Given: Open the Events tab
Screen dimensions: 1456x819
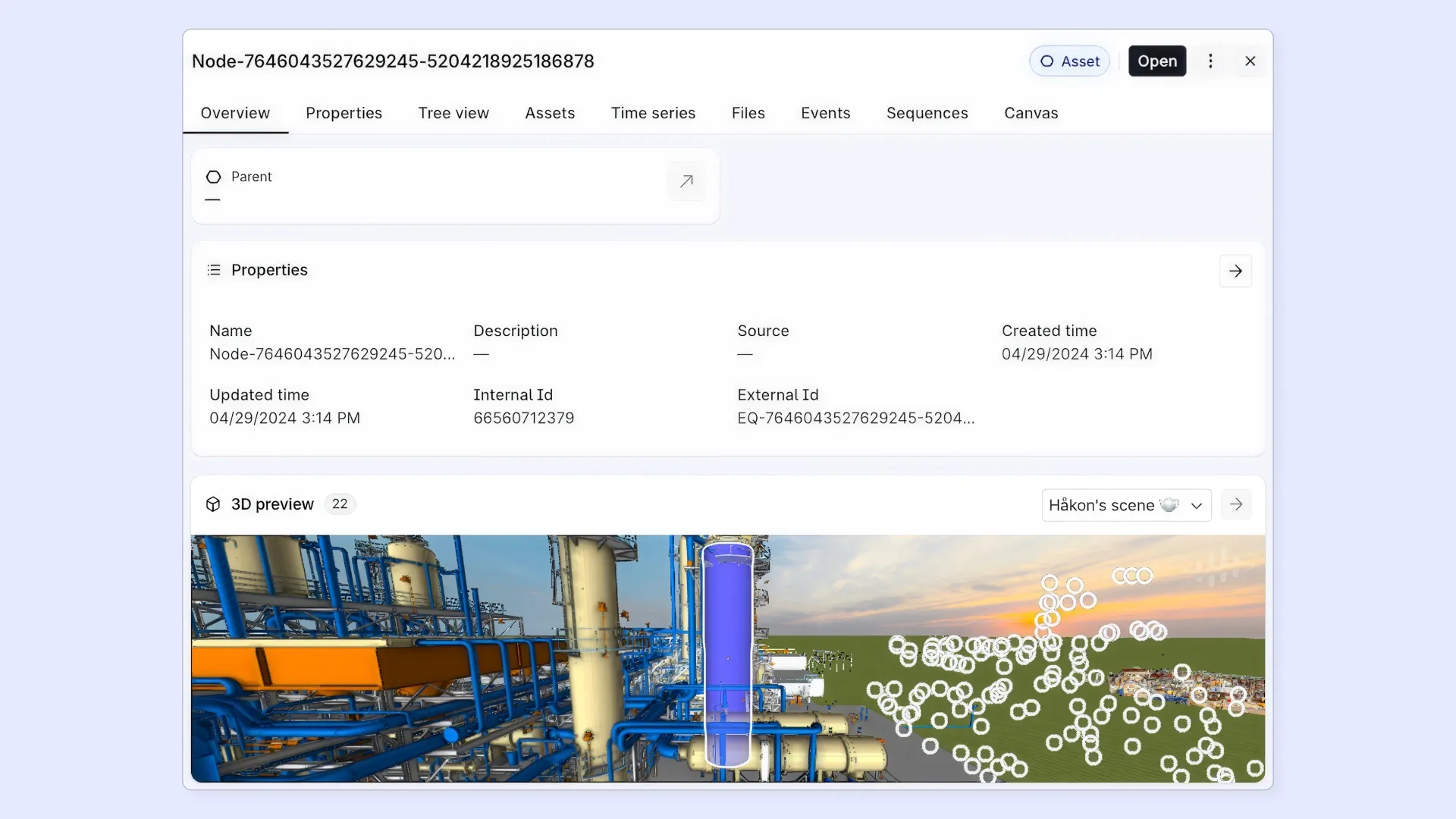Looking at the screenshot, I should pos(825,113).
